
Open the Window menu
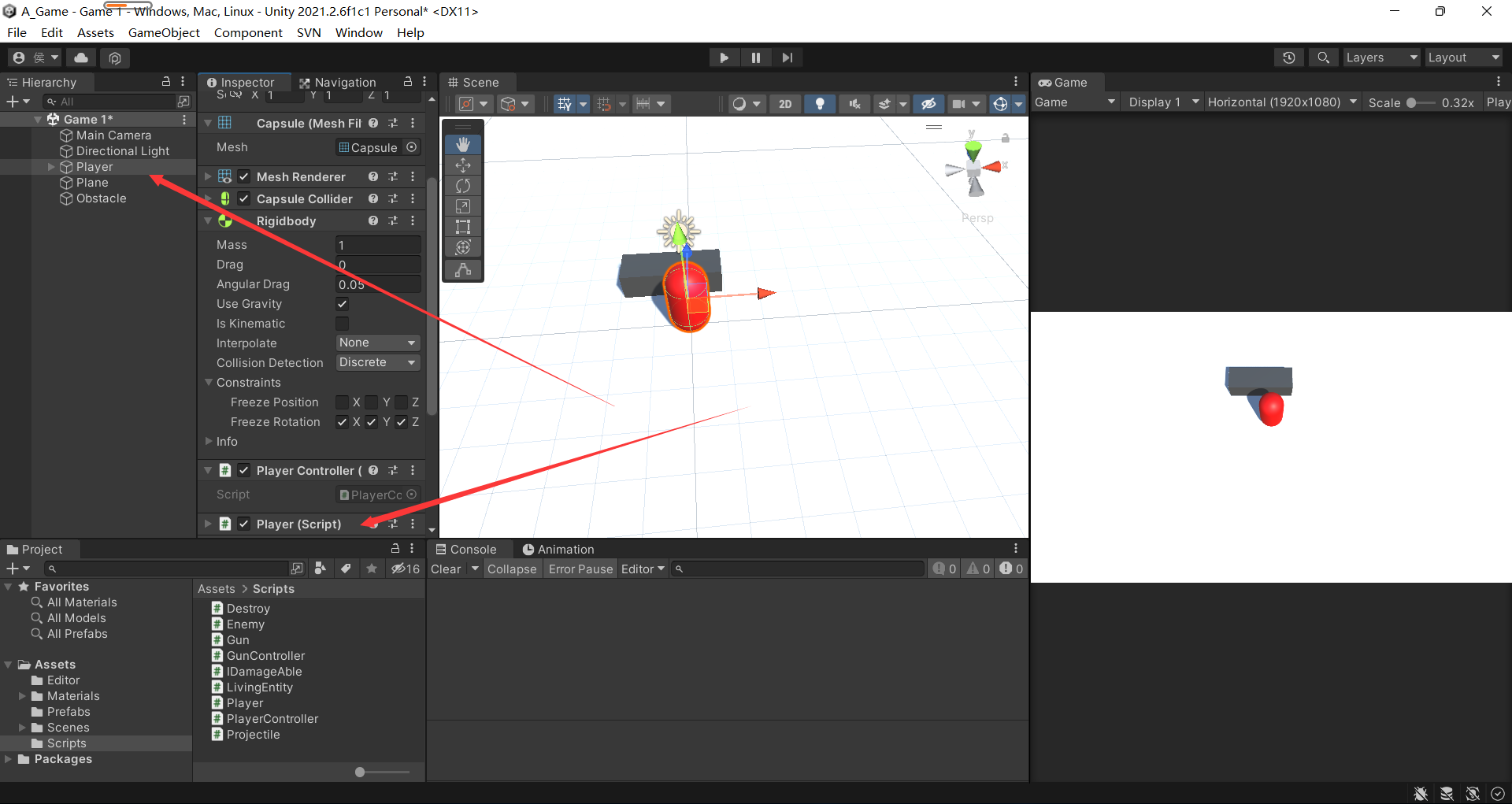[x=359, y=32]
